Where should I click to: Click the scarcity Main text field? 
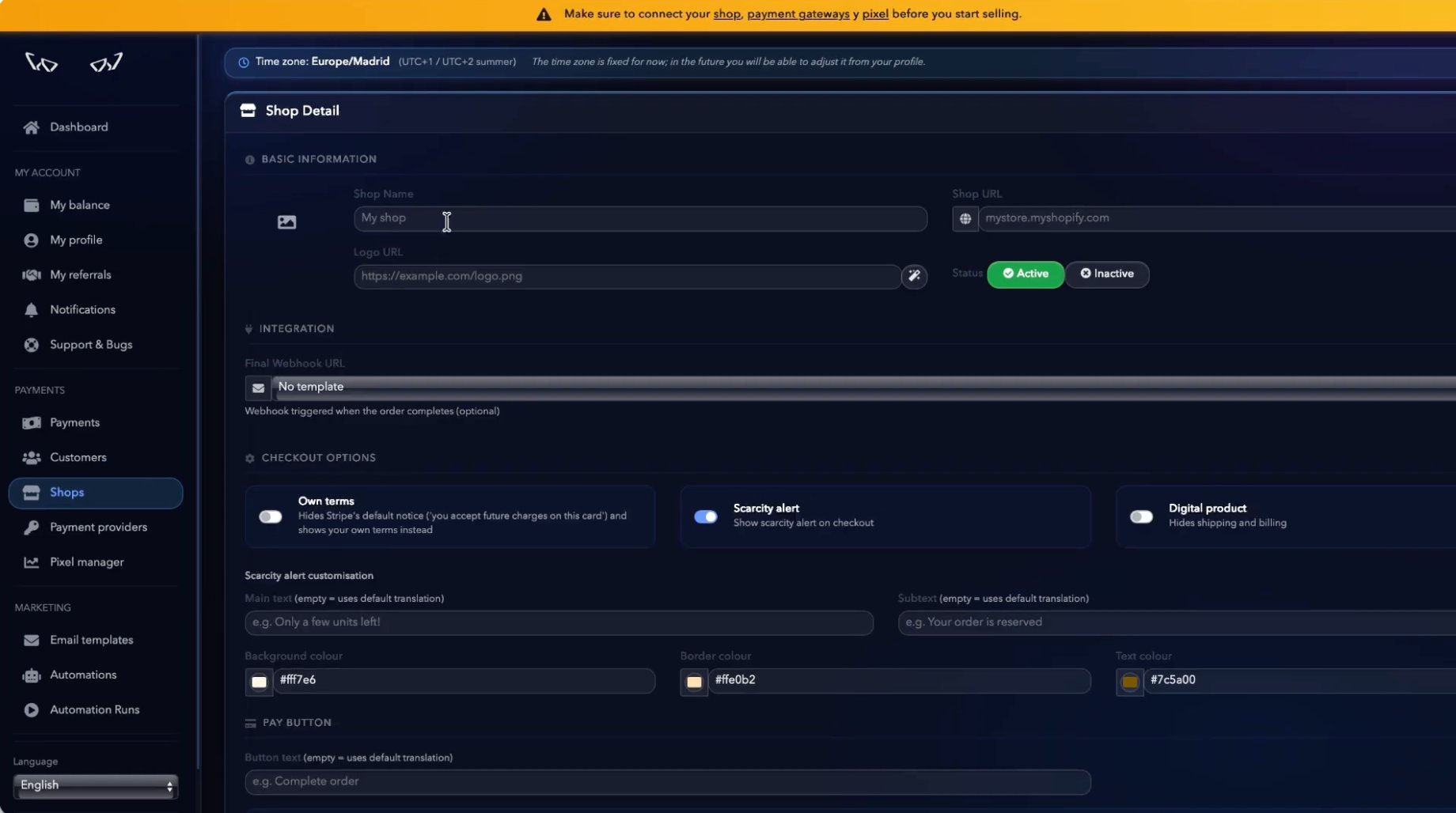point(559,623)
